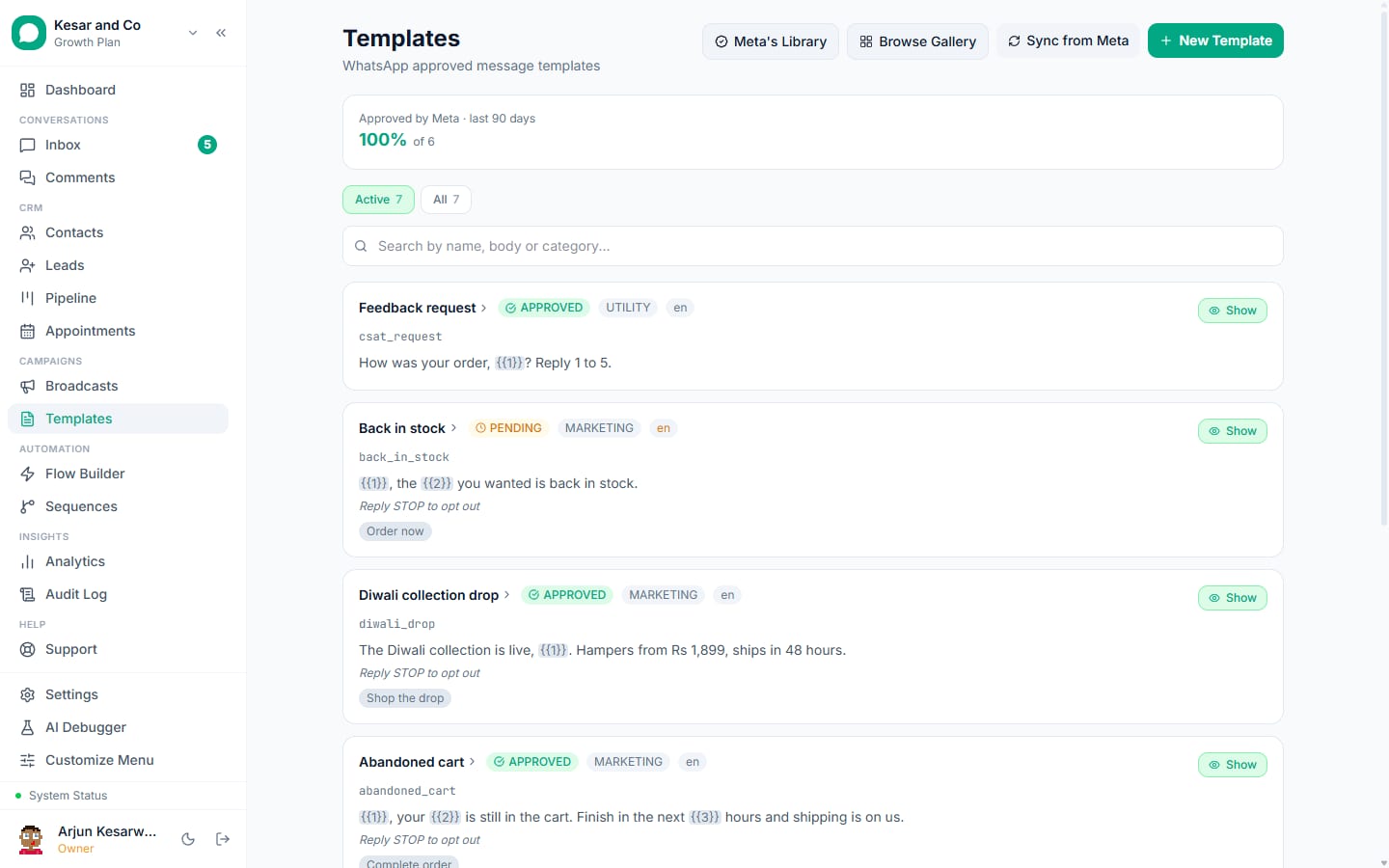Click the Order now template button
Screen dimensions: 1389x868
pos(395,531)
